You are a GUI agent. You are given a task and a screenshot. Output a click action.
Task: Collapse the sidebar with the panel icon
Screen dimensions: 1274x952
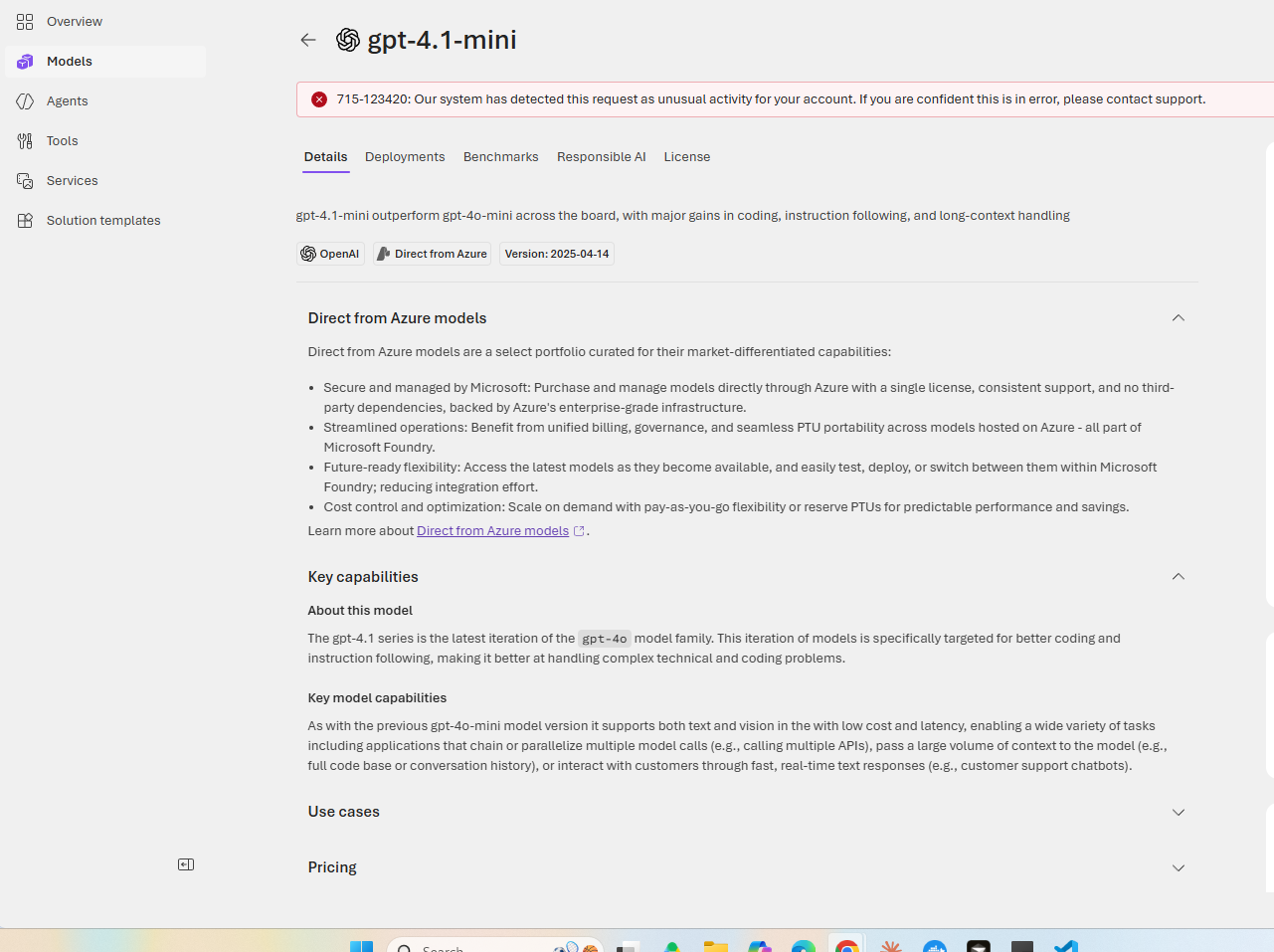186,864
